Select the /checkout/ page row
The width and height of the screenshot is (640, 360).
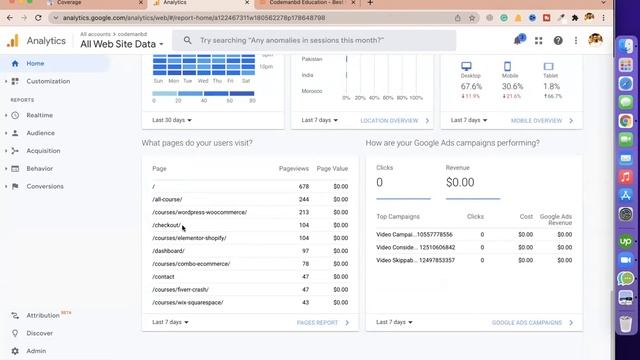(x=250, y=225)
